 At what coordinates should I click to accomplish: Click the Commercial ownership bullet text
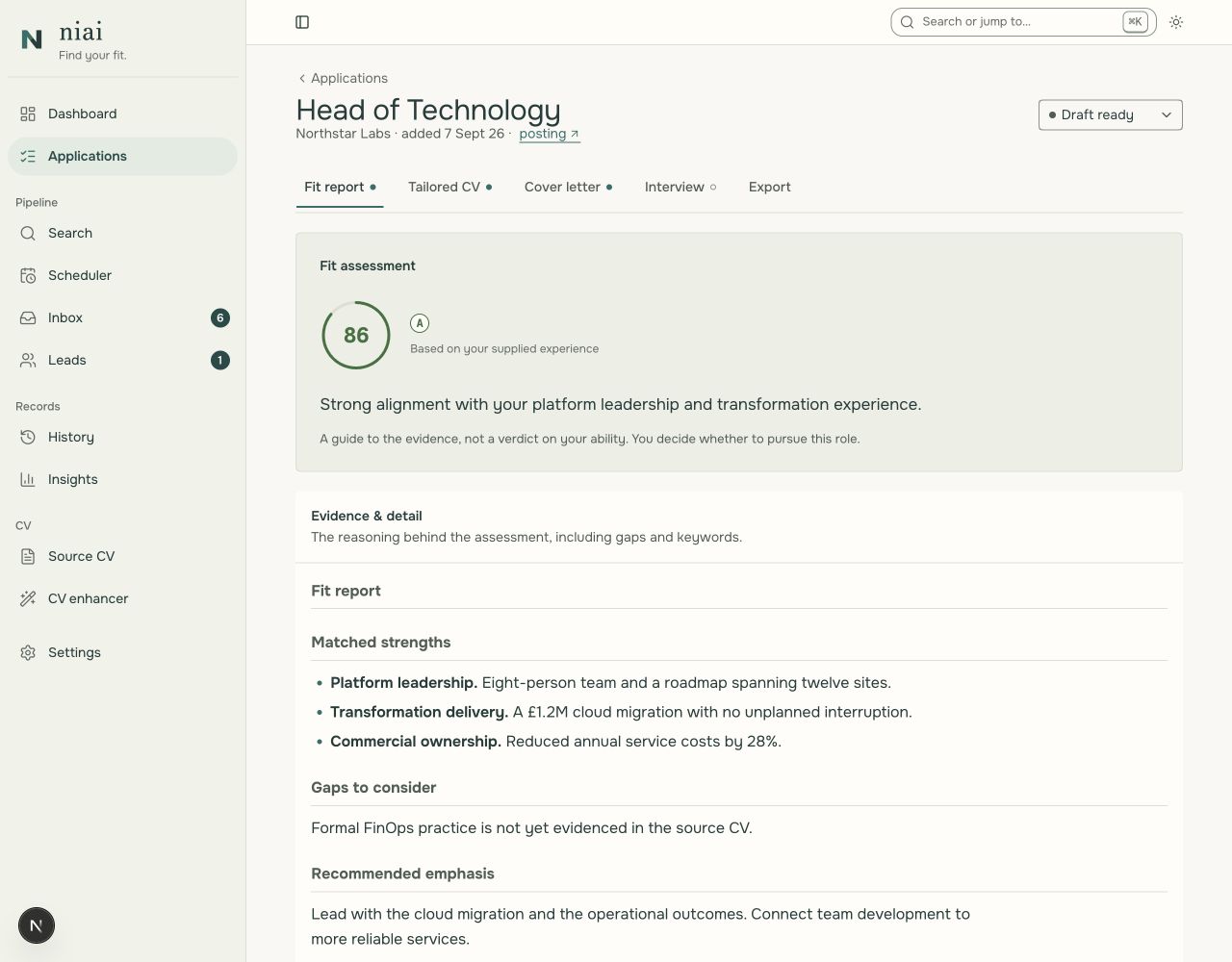pos(555,742)
